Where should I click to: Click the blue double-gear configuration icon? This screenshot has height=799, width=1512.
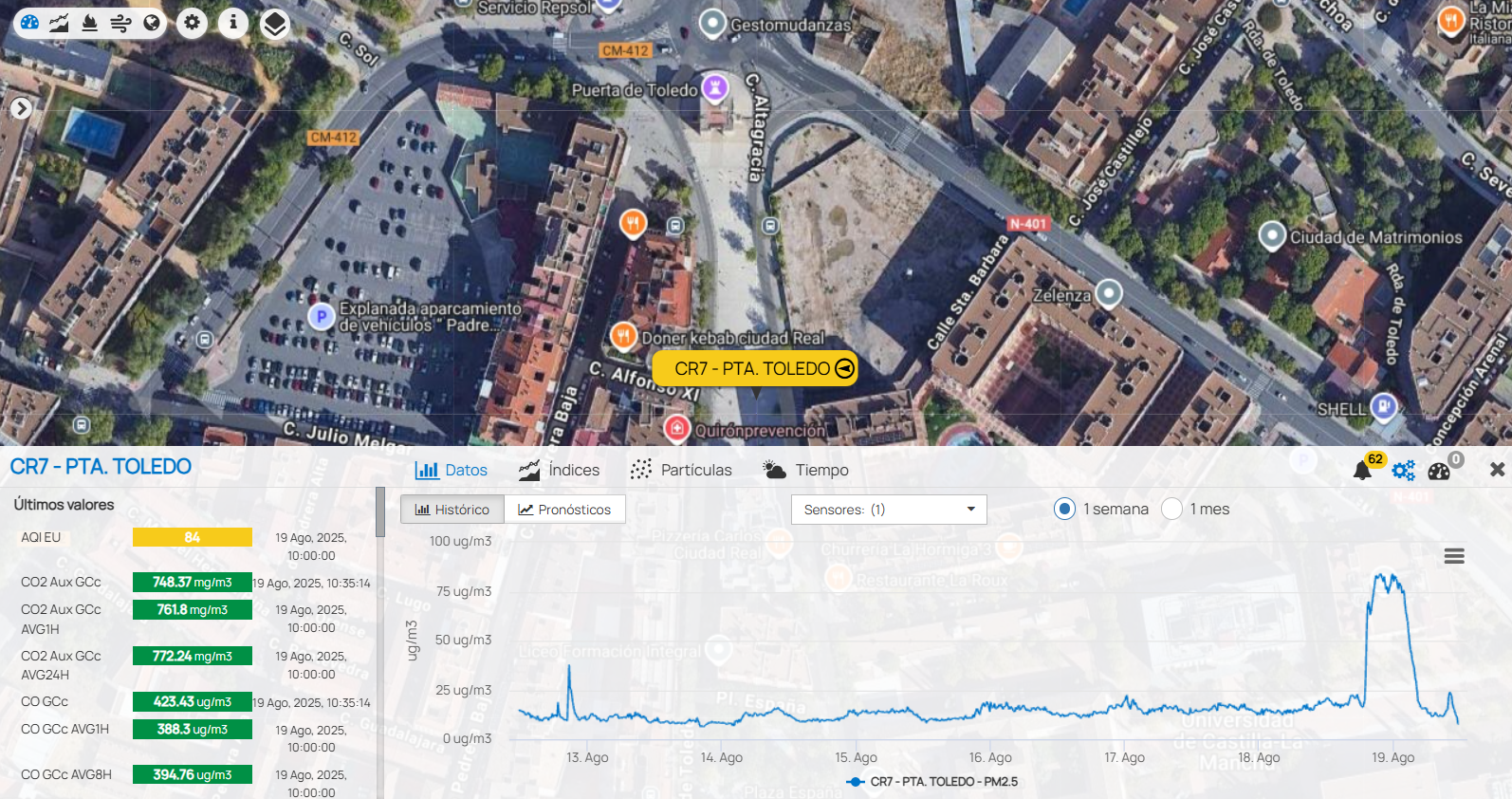coord(1404,471)
